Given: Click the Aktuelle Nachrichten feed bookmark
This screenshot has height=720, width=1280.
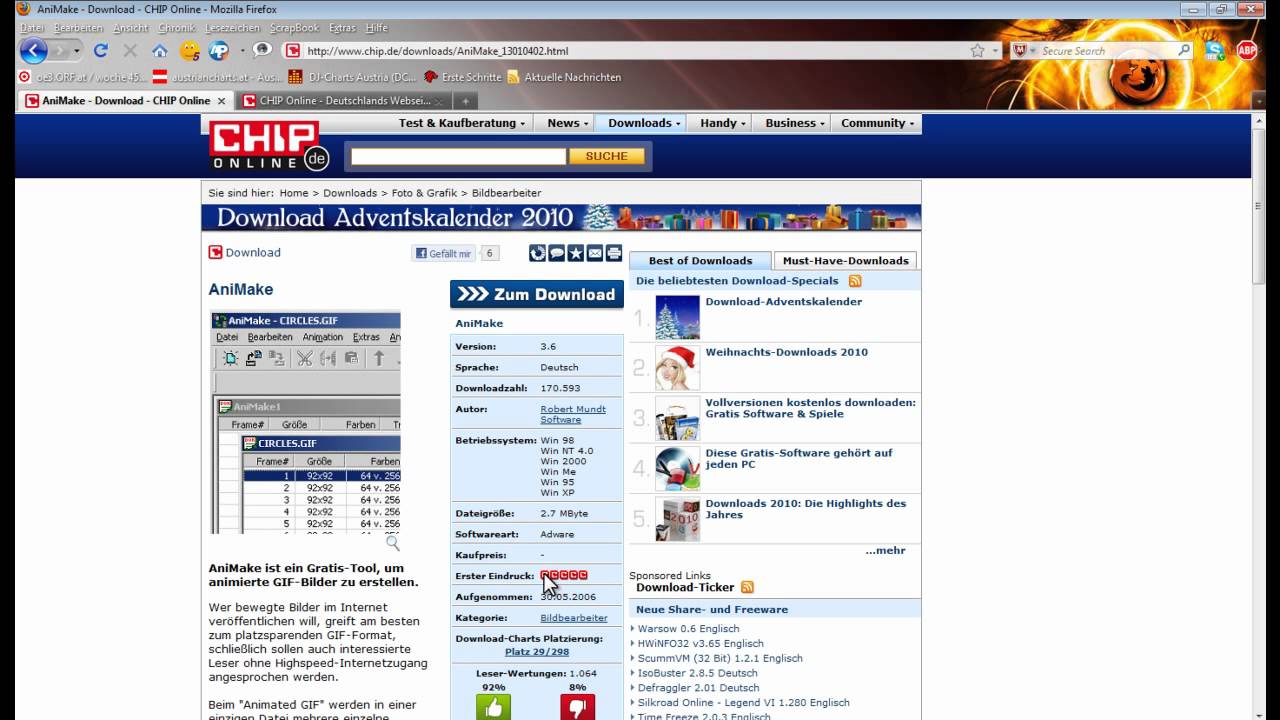Looking at the screenshot, I should [x=564, y=77].
